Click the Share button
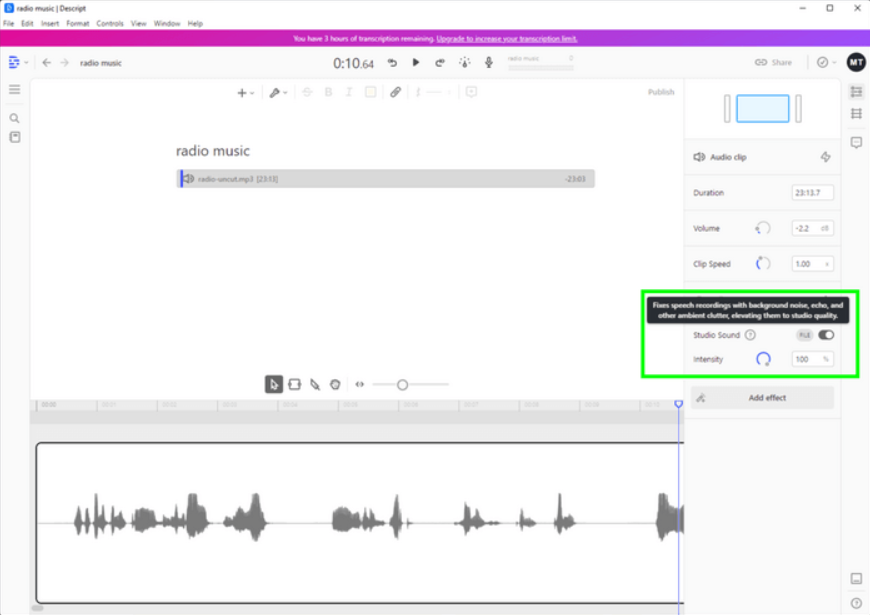 tap(773, 61)
